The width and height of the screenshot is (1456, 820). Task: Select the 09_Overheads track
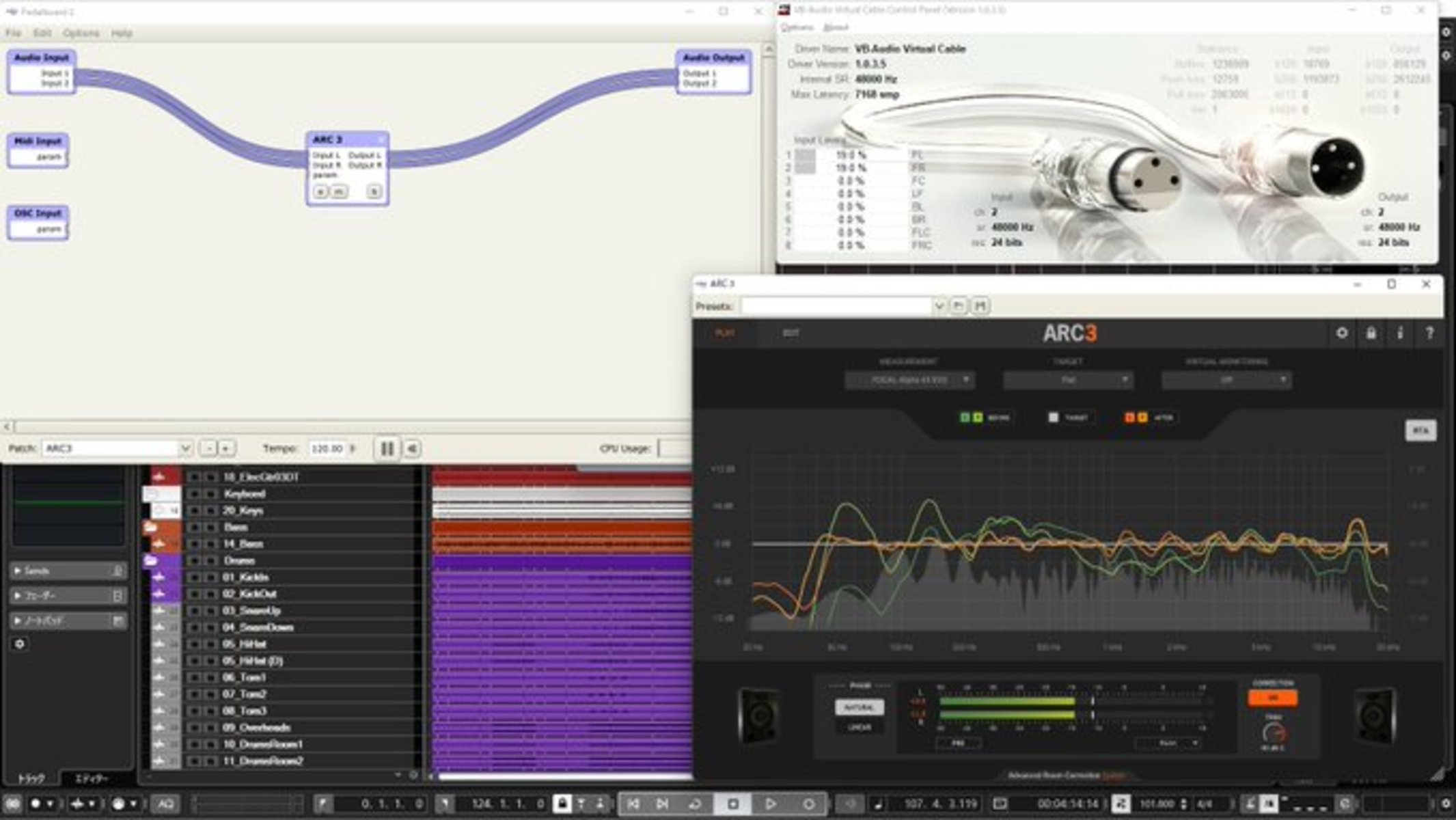coord(256,728)
